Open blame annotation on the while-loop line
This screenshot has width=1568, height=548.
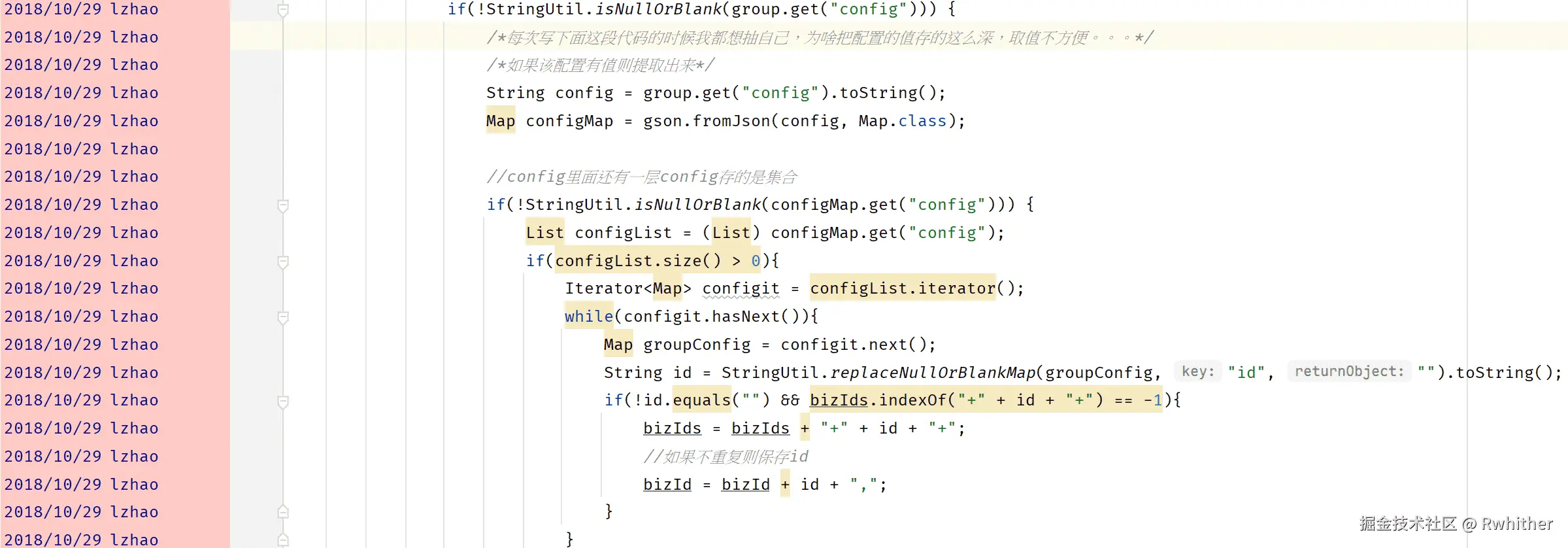[x=82, y=317]
